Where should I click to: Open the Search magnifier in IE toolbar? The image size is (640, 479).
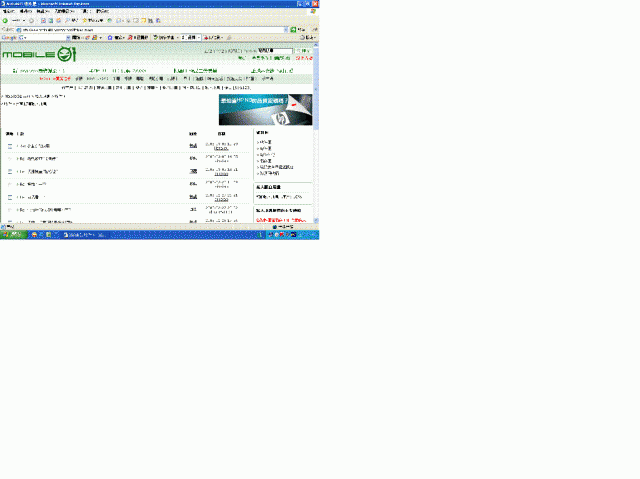click(x=71, y=20)
